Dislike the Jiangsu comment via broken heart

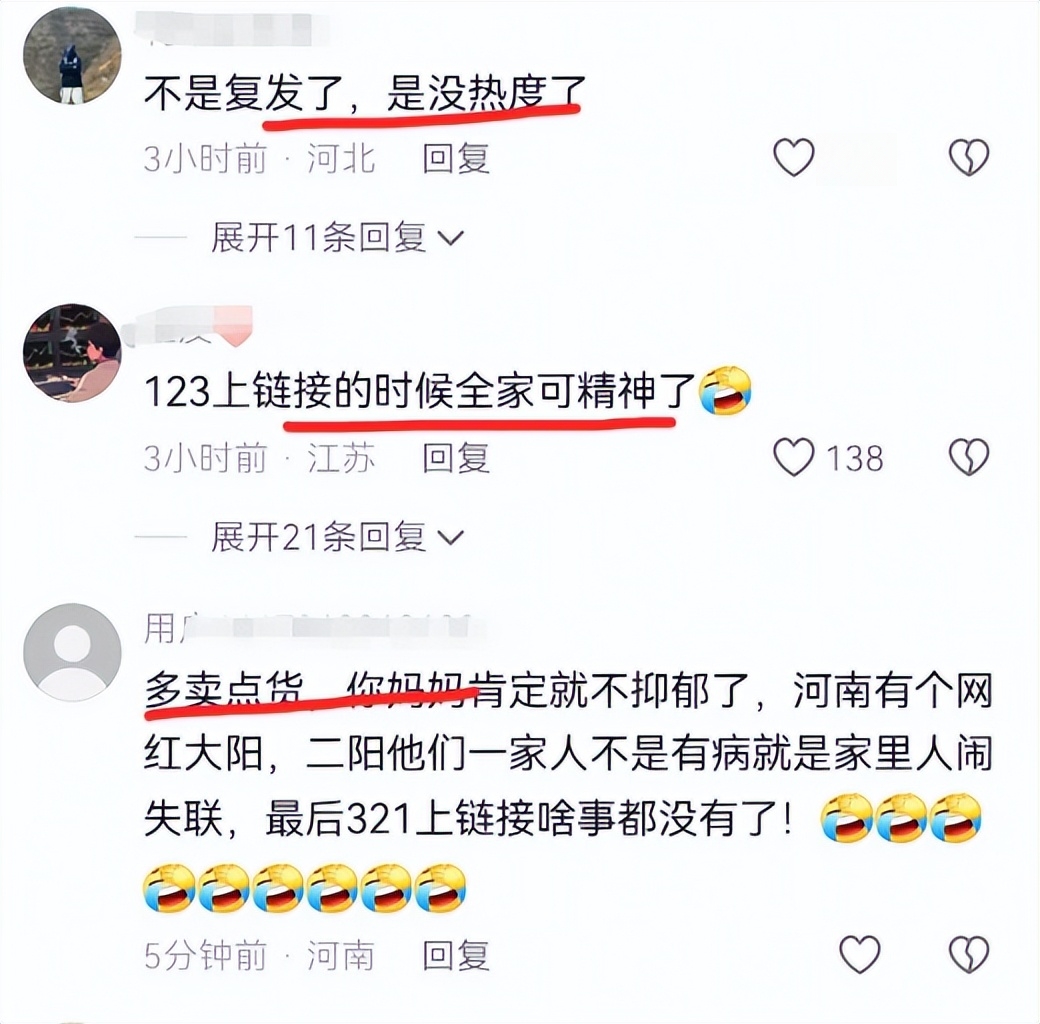969,457
